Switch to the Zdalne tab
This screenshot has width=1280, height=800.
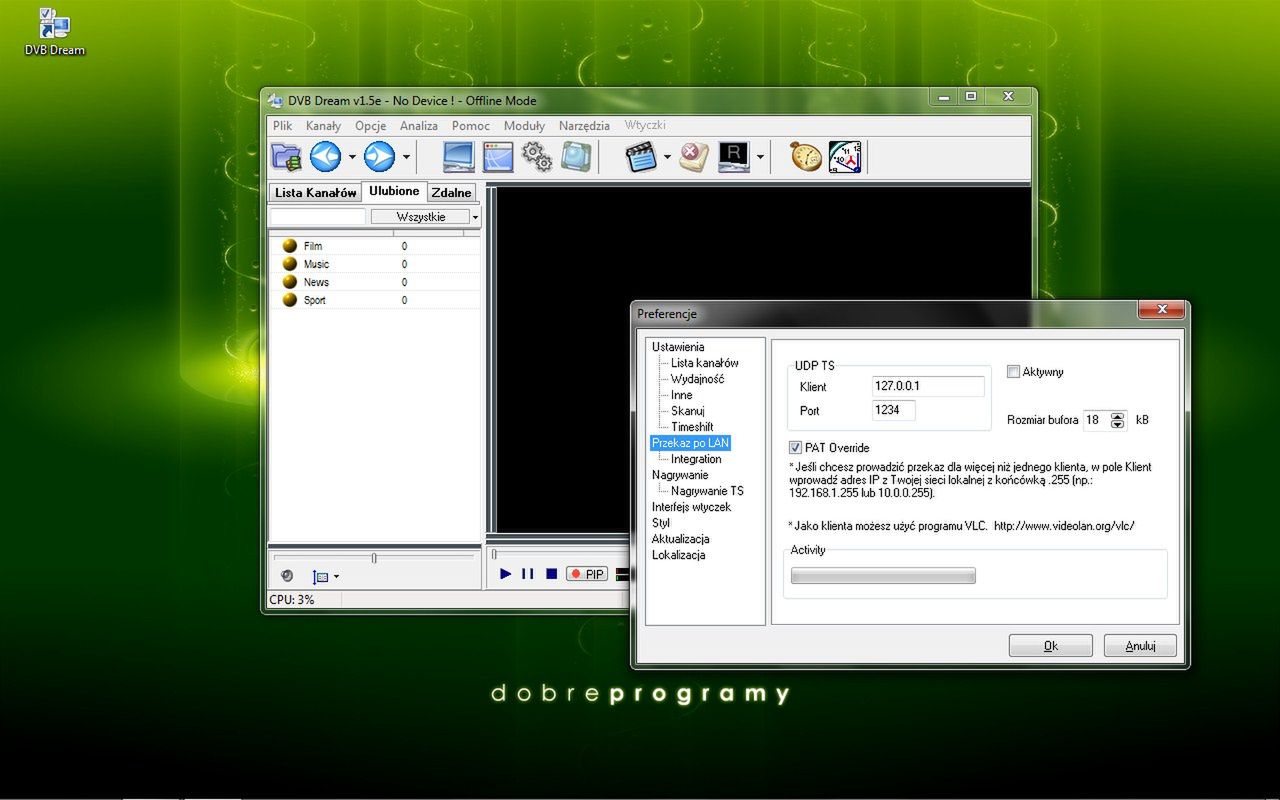pyautogui.click(x=451, y=192)
